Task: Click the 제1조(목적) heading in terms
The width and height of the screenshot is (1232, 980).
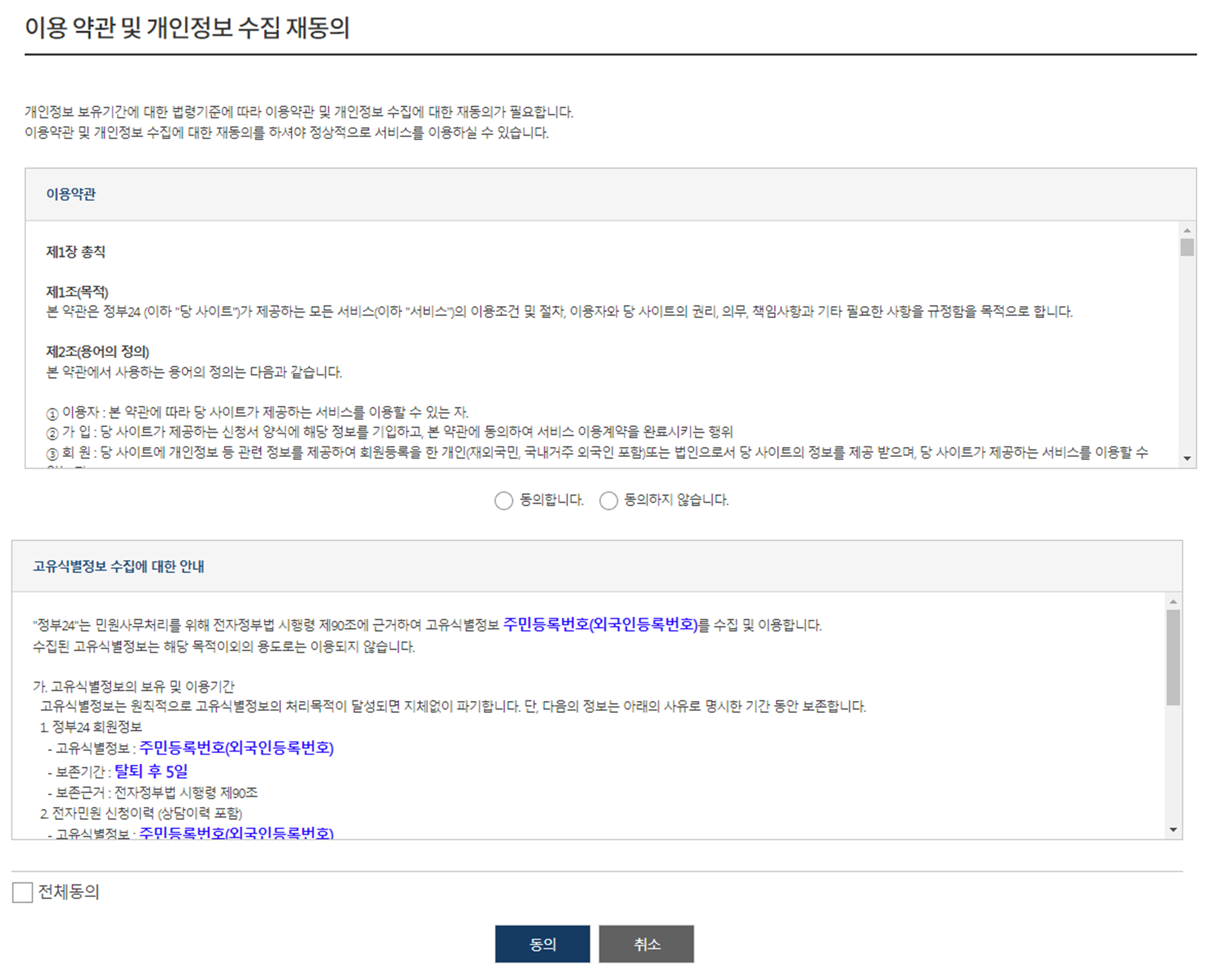Action: (x=77, y=292)
